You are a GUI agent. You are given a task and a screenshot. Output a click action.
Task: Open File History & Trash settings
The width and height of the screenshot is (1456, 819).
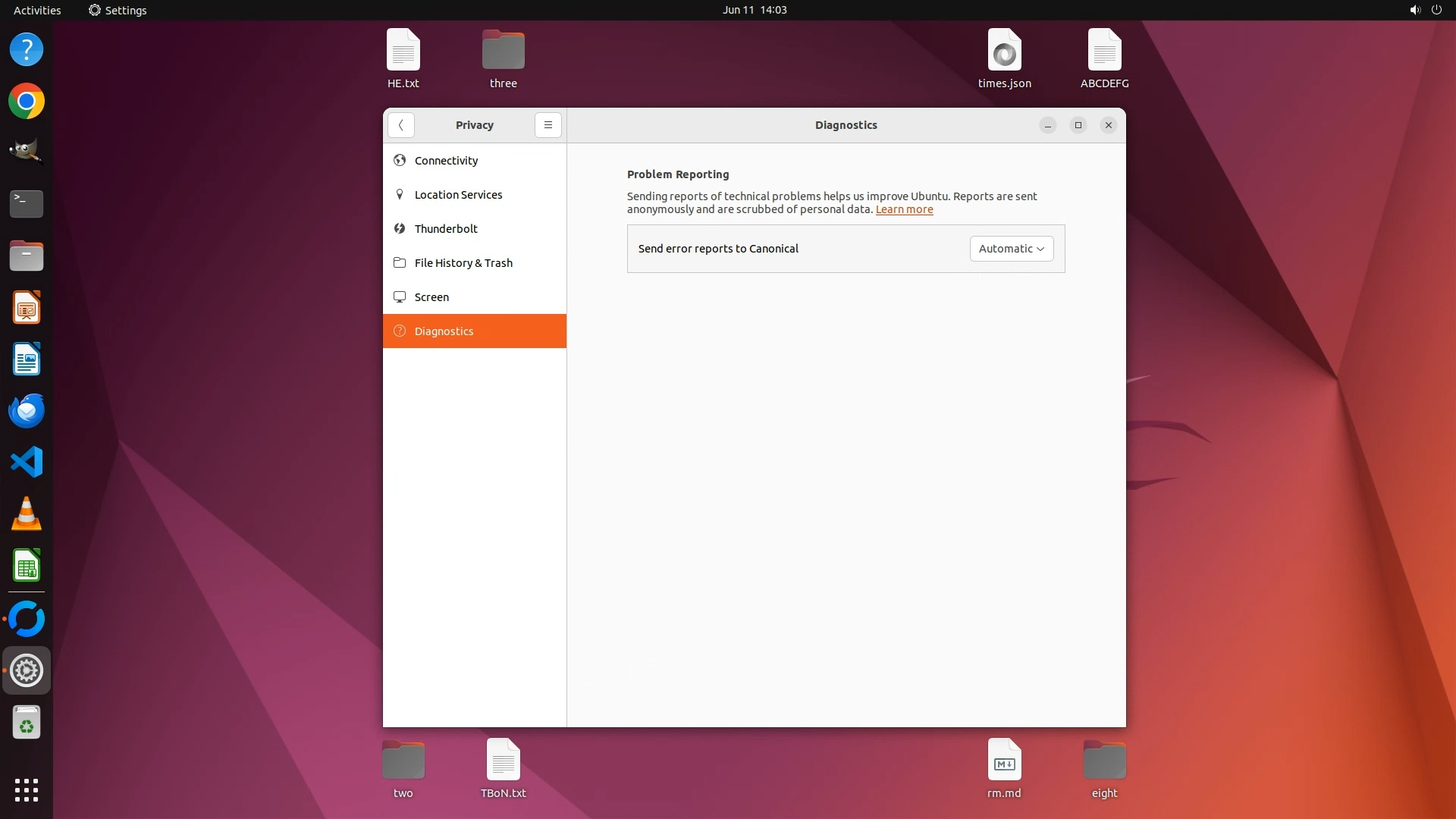click(463, 263)
